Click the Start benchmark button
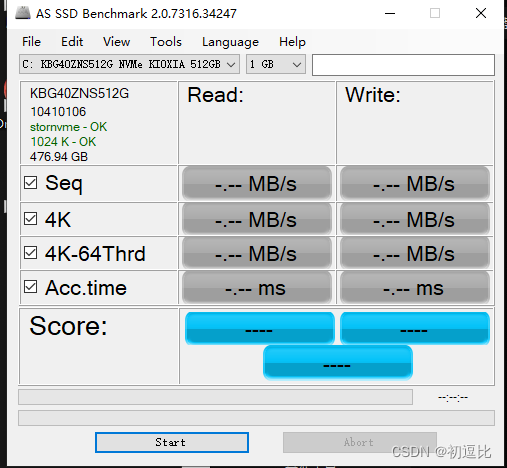The image size is (507, 468). point(172,442)
